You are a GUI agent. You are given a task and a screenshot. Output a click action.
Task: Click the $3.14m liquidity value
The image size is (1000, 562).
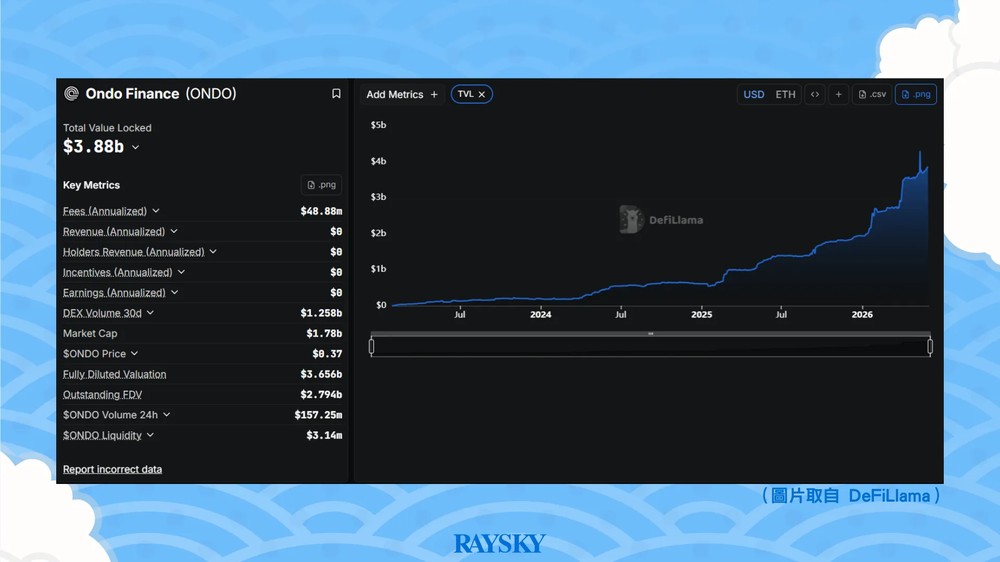(324, 436)
